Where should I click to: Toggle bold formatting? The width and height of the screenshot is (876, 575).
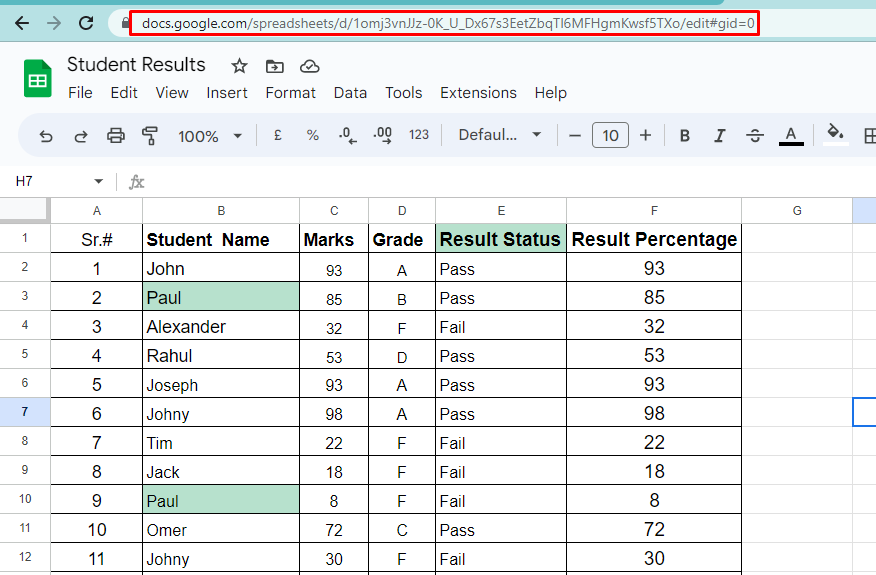684,136
